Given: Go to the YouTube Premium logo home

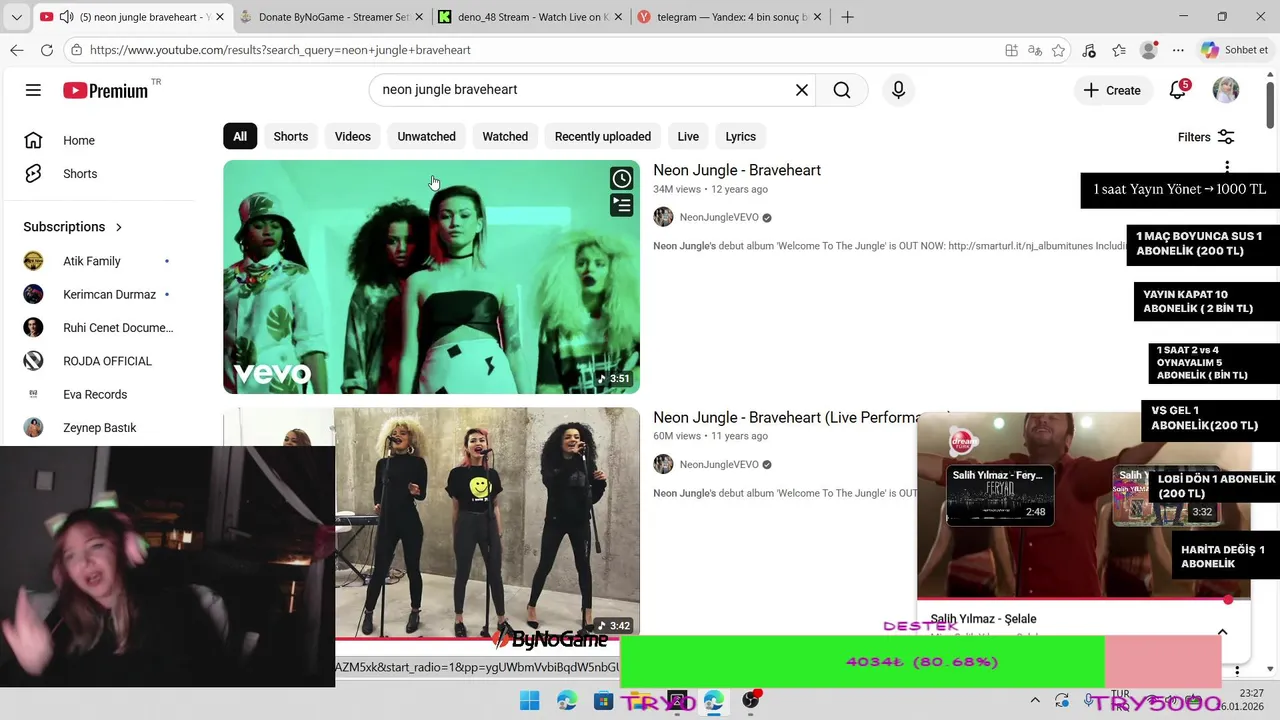Looking at the screenshot, I should point(106,90).
